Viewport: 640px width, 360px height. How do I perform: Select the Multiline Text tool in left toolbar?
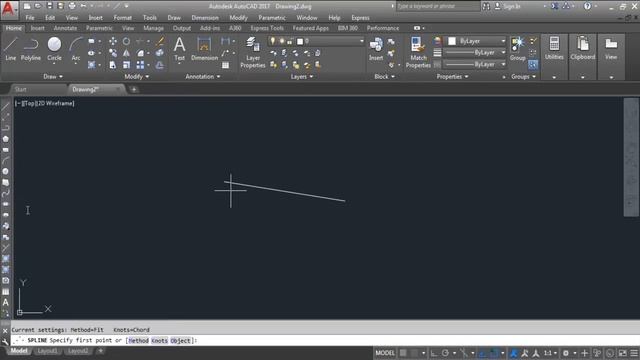coord(5,302)
